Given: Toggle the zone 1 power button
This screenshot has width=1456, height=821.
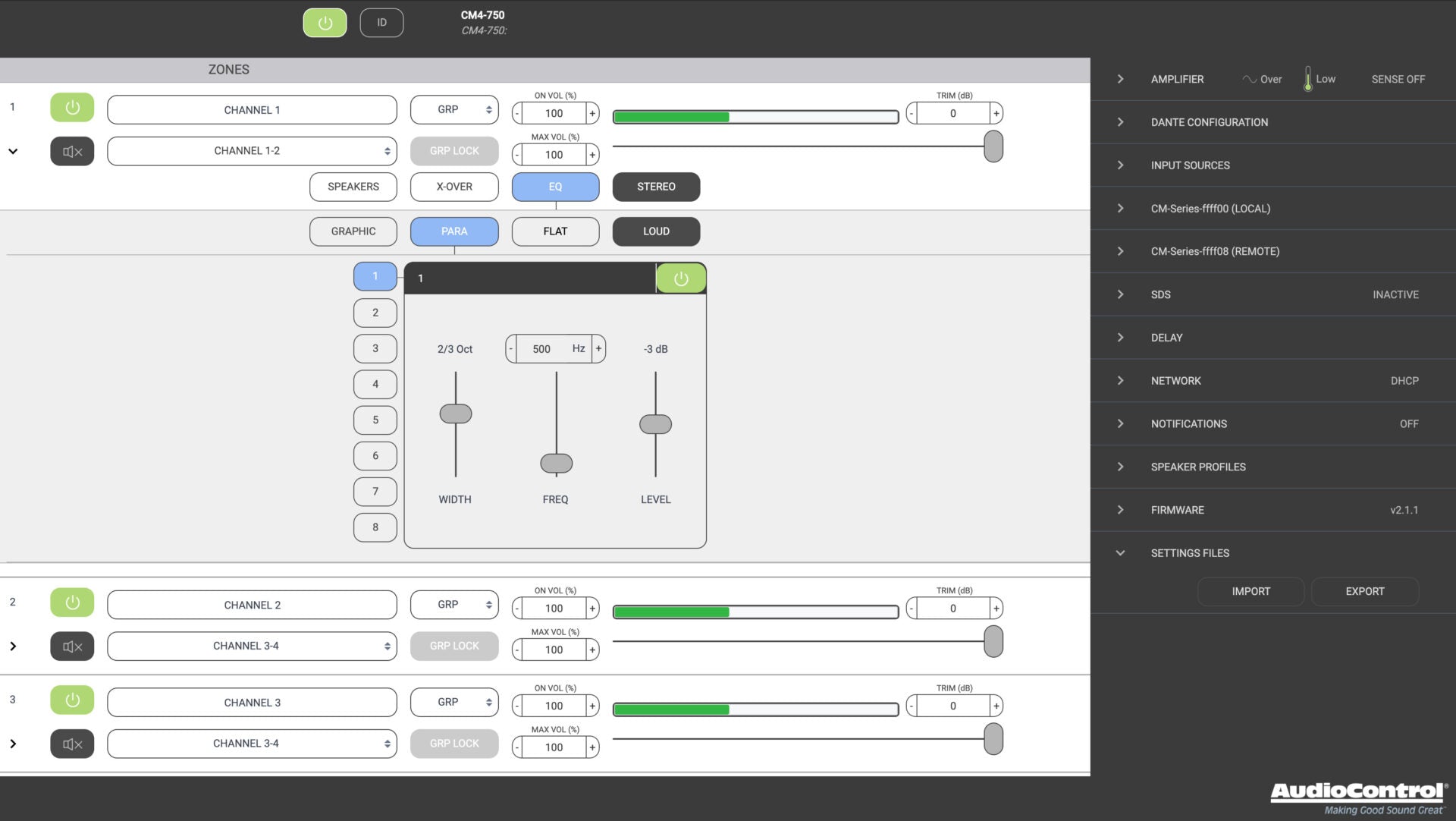Looking at the screenshot, I should coord(72,108).
